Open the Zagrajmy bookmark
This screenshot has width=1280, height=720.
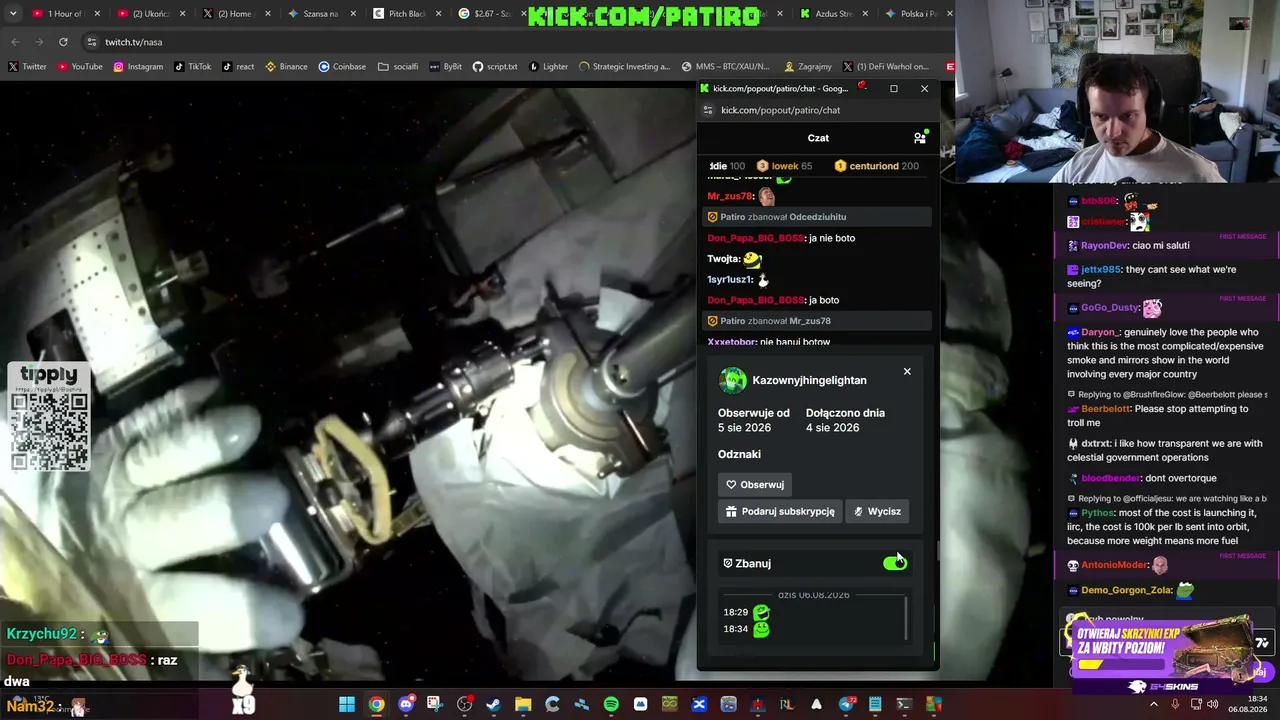pos(808,67)
